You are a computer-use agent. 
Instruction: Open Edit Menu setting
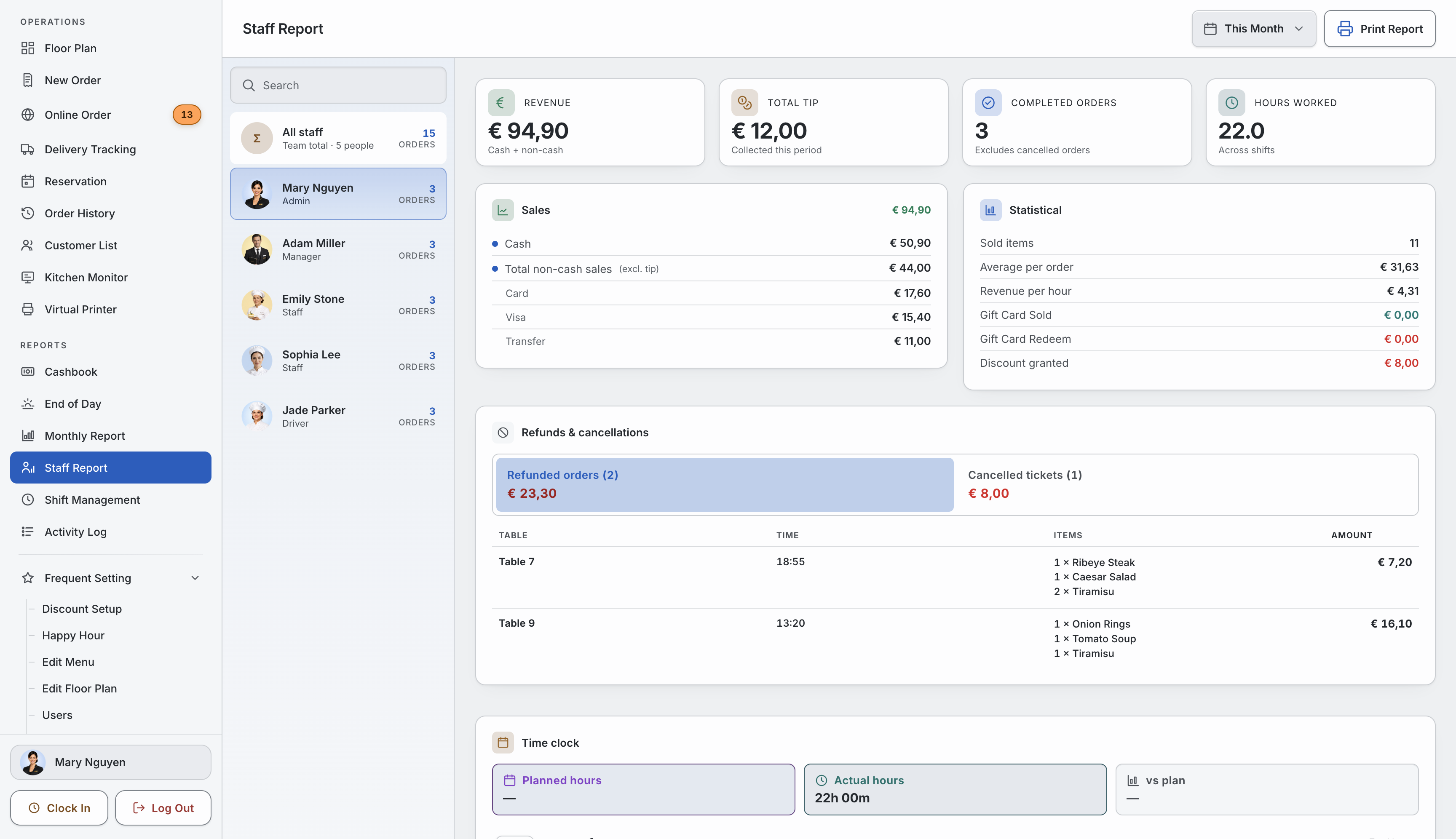pos(68,662)
